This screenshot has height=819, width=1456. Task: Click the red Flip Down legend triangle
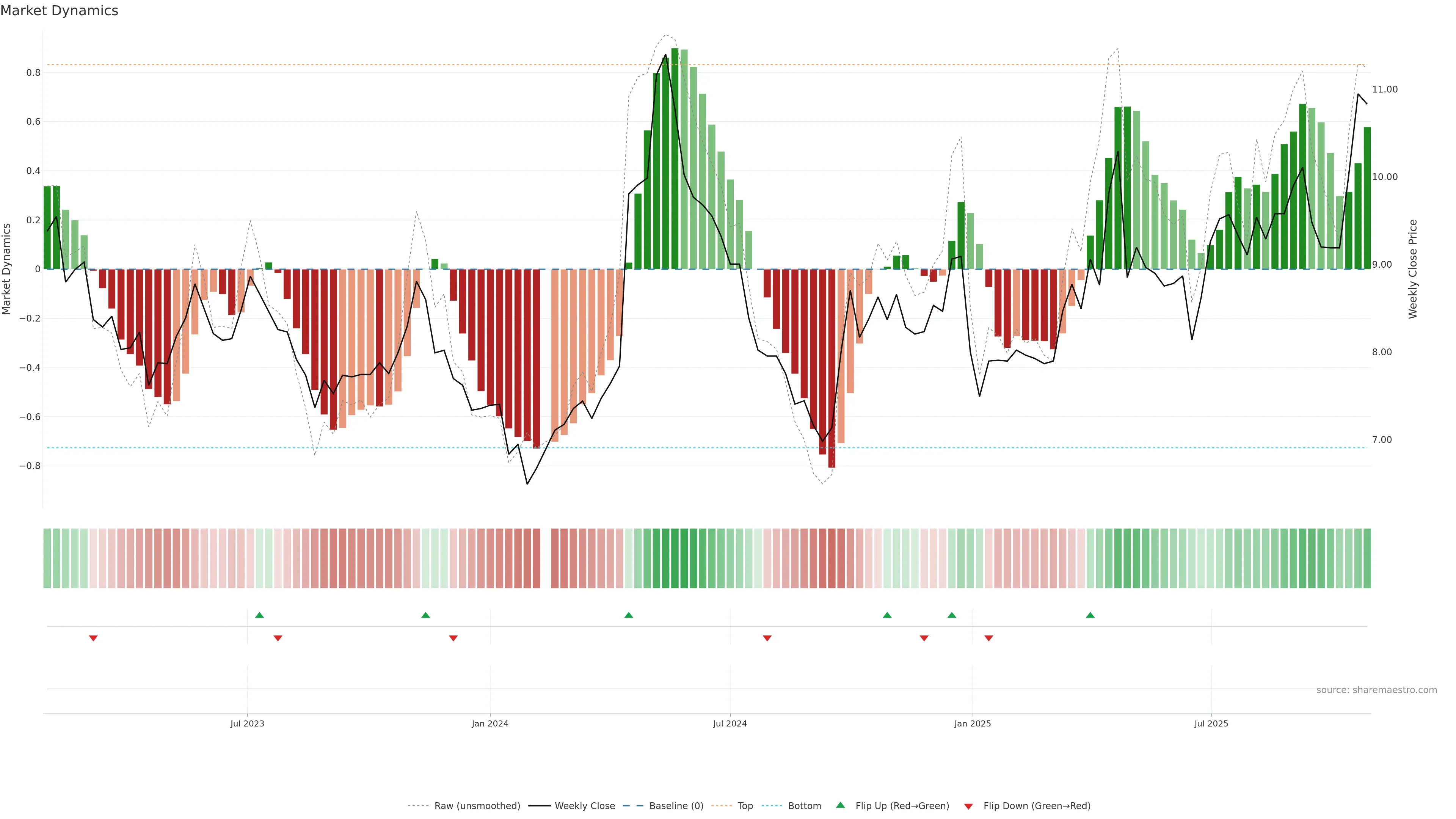[968, 806]
